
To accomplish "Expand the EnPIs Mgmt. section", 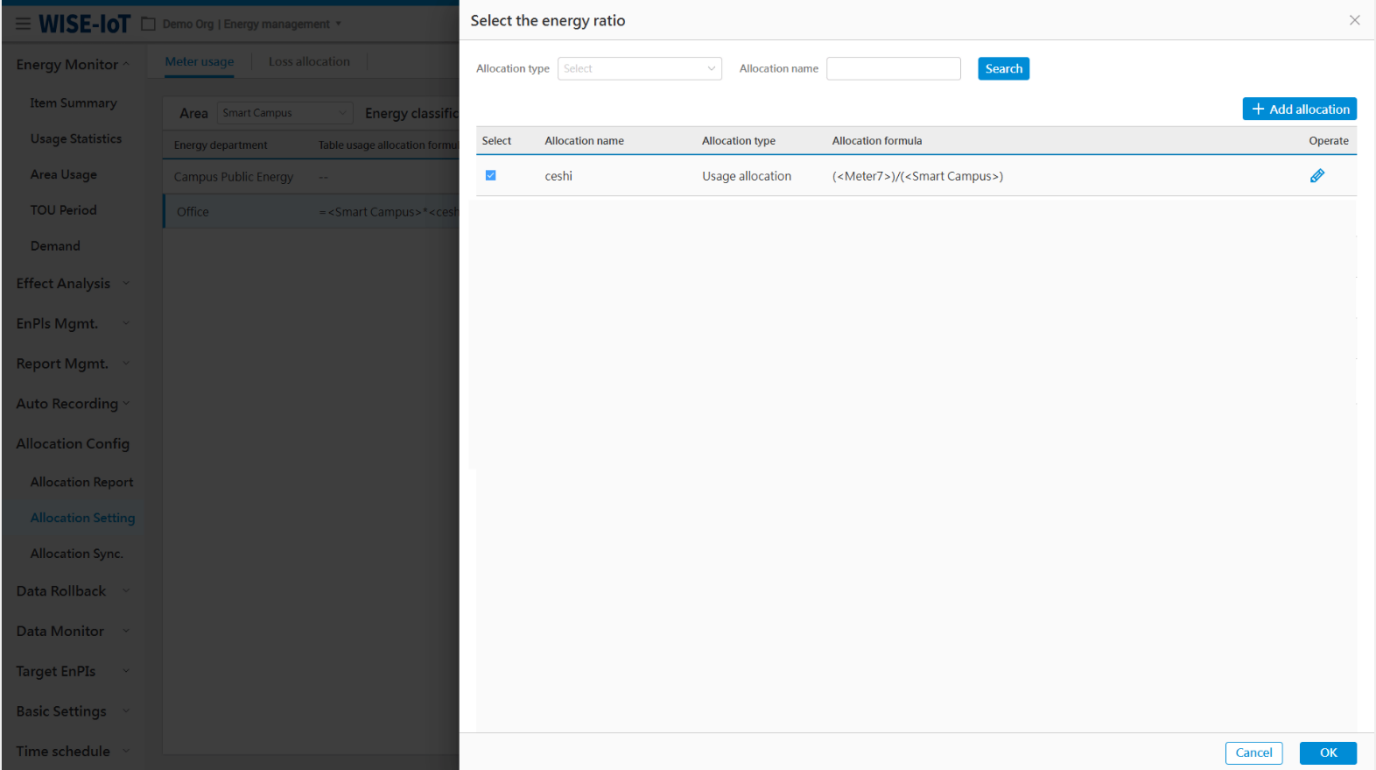I will [72, 324].
